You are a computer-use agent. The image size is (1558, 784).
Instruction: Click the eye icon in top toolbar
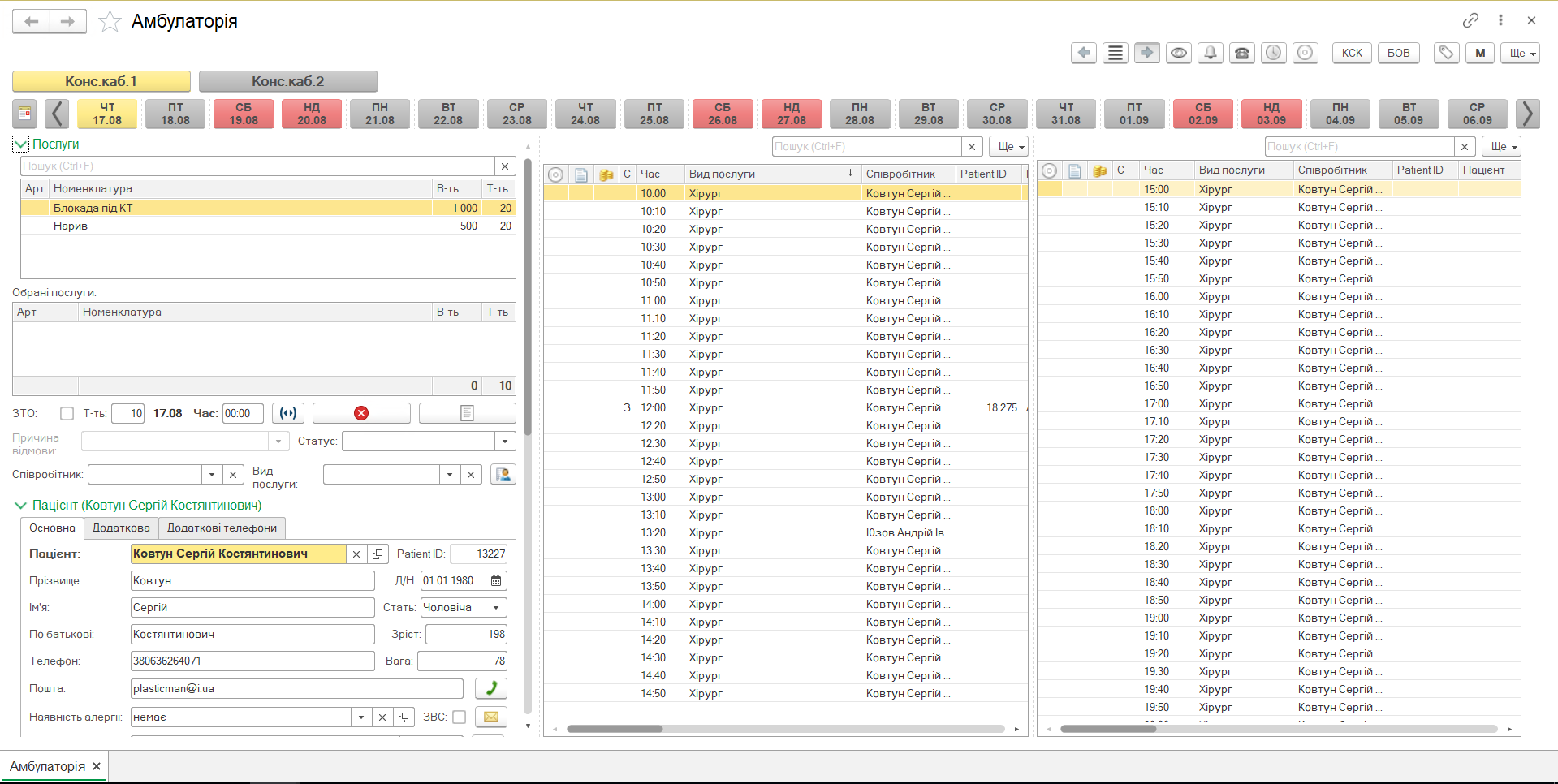tap(1178, 53)
